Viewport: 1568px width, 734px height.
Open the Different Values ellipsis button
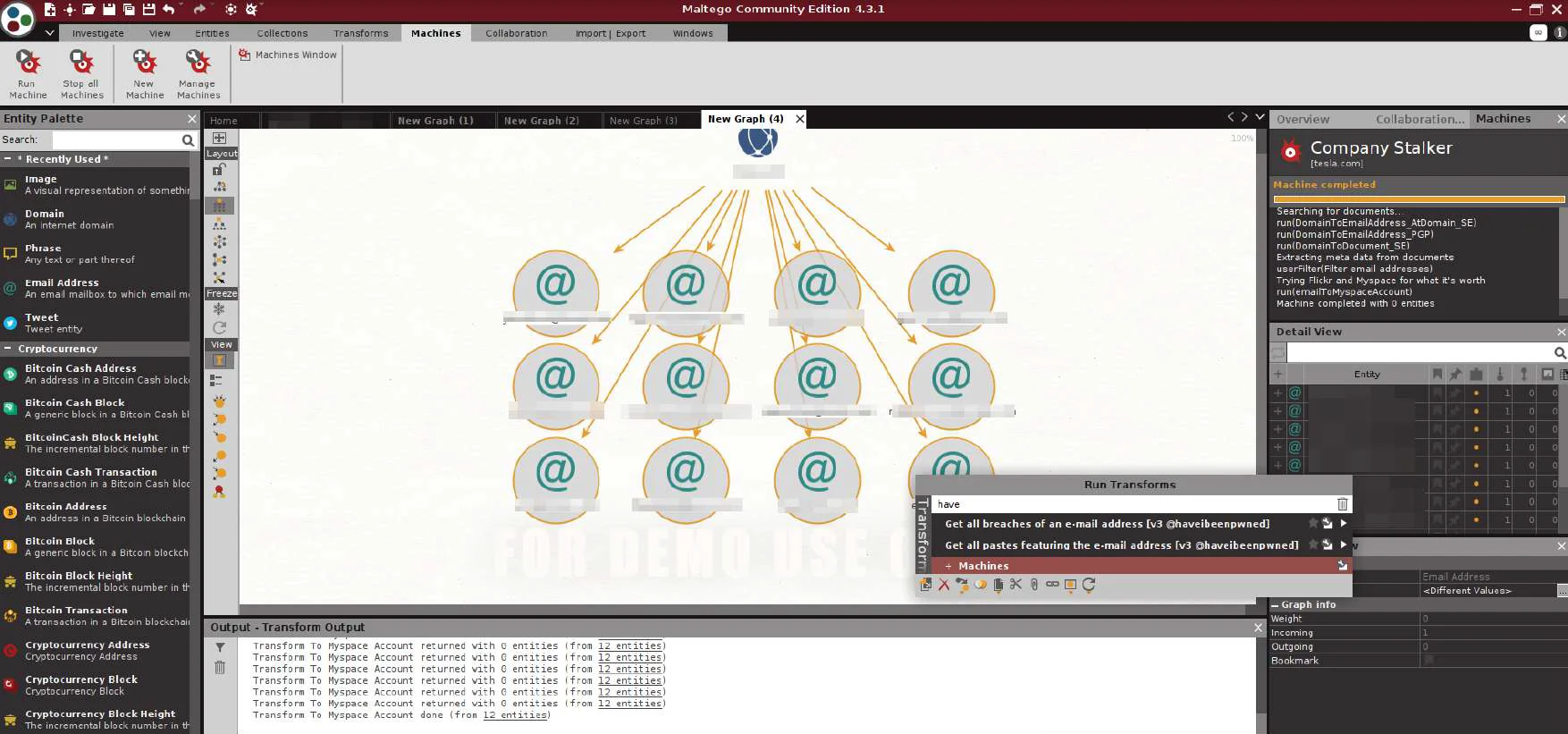(x=1562, y=590)
